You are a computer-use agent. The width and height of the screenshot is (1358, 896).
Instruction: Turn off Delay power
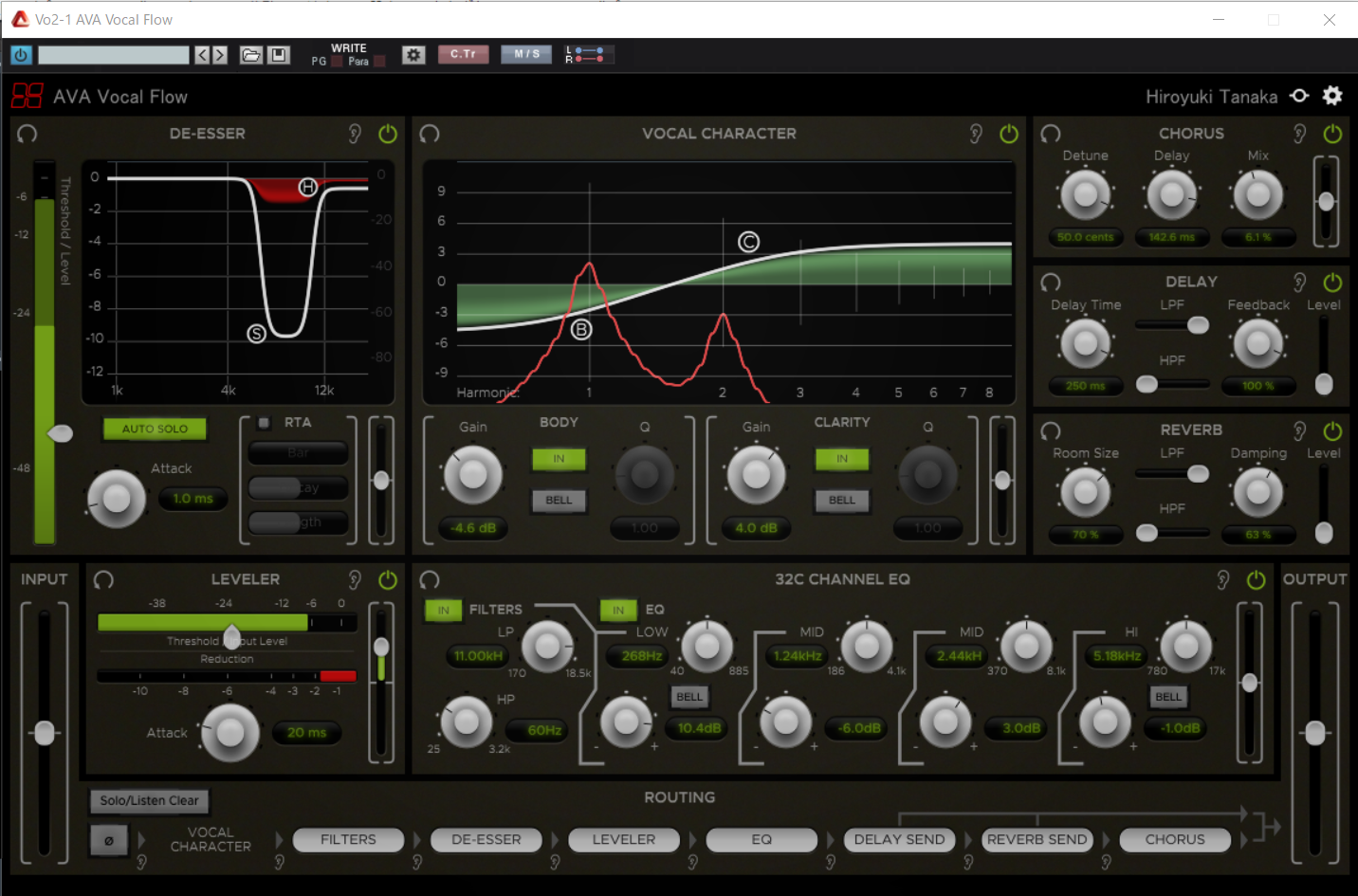1332,282
